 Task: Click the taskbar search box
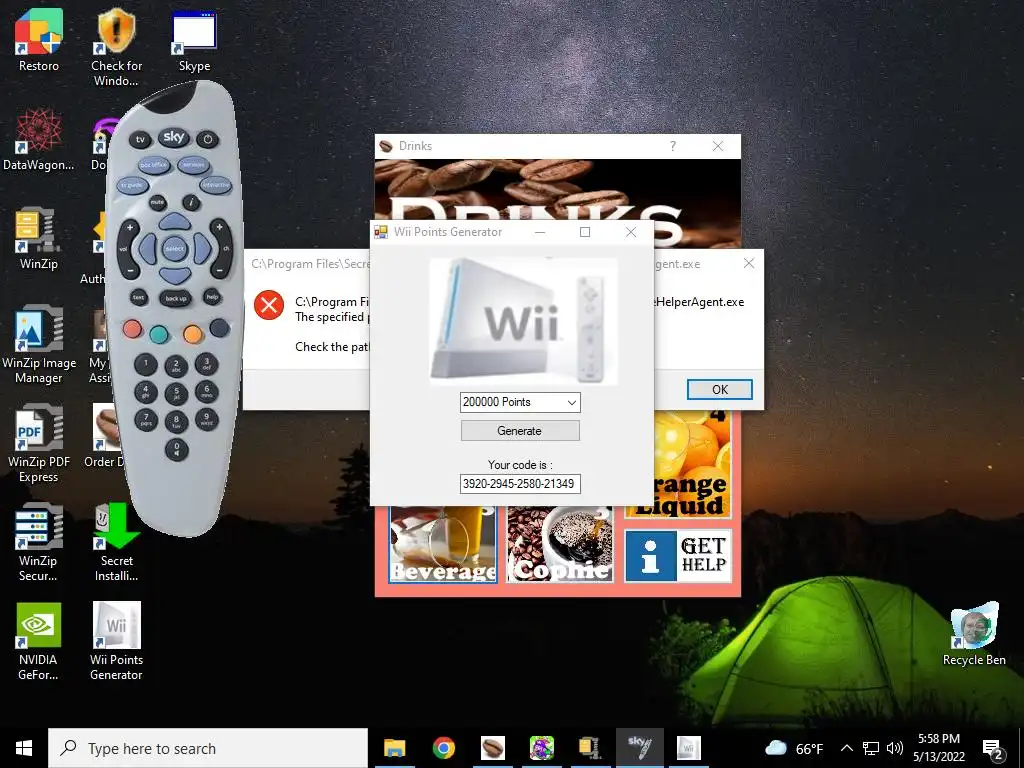(x=208, y=748)
